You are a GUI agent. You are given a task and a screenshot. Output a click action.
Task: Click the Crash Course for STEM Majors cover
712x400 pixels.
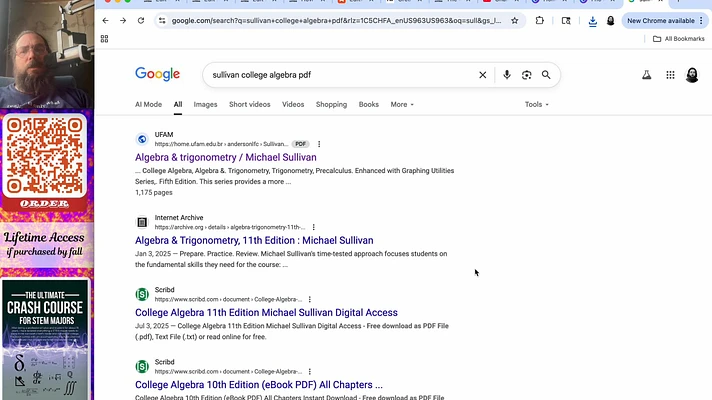pyautogui.click(x=45, y=340)
